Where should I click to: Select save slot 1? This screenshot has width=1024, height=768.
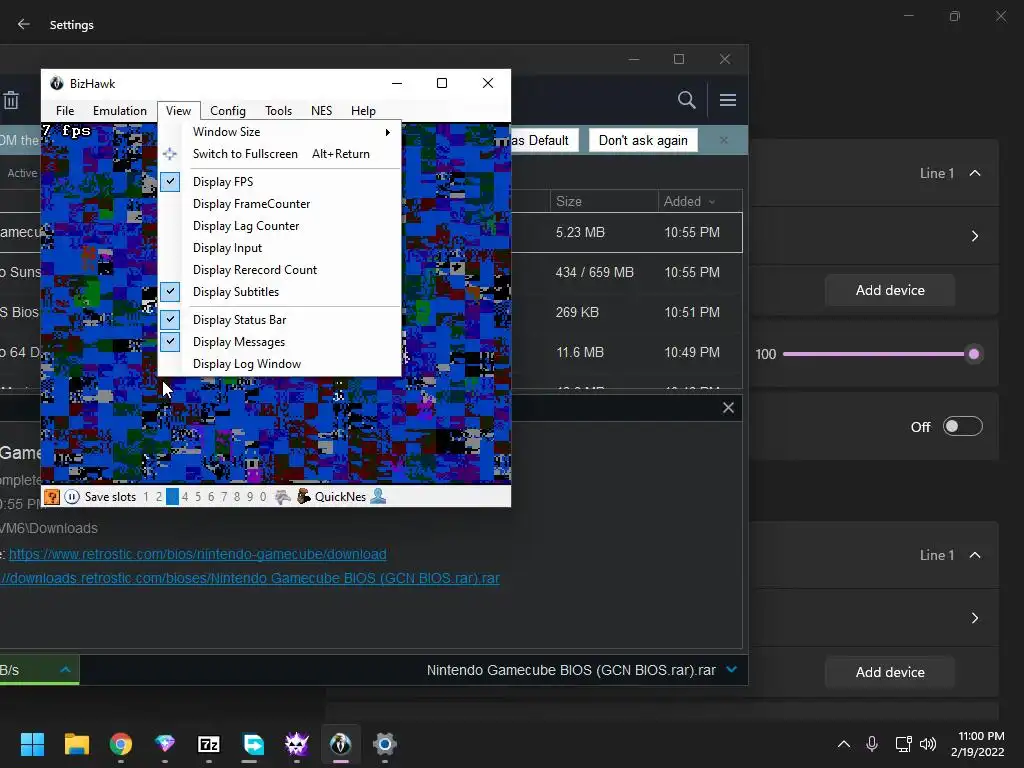click(x=146, y=497)
